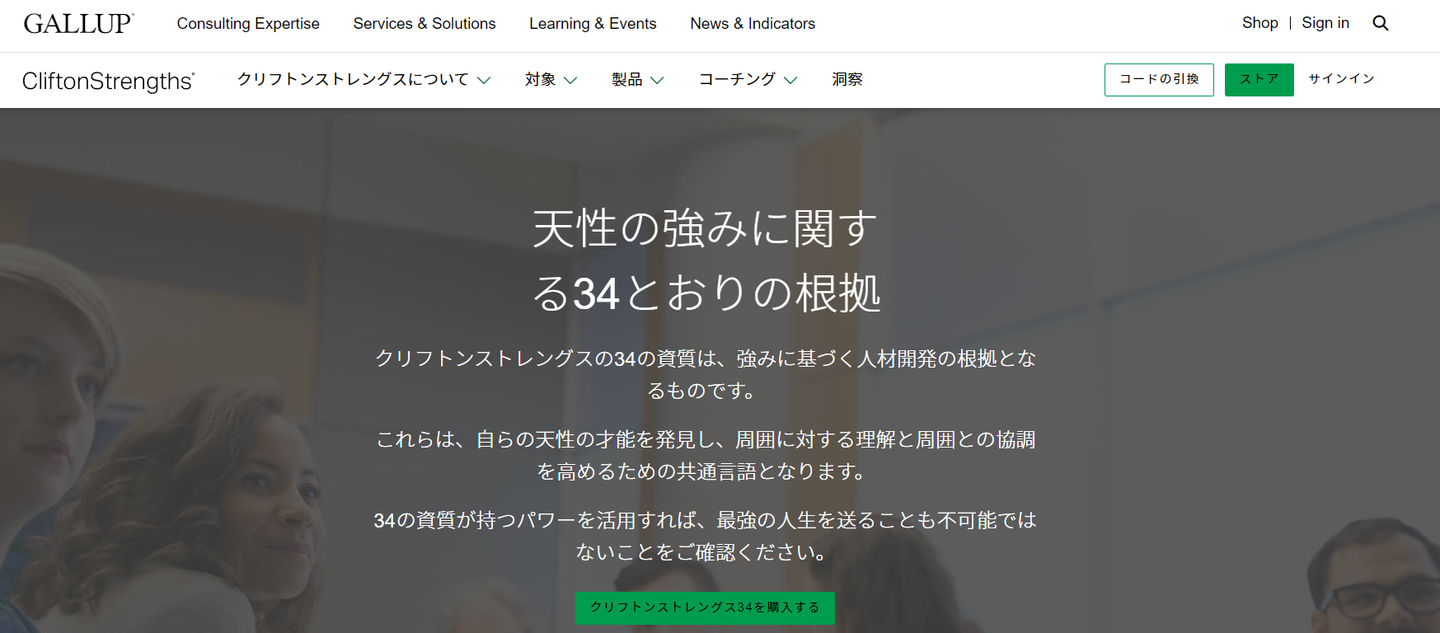
Task: Click the サインイン link
Action: [1341, 79]
